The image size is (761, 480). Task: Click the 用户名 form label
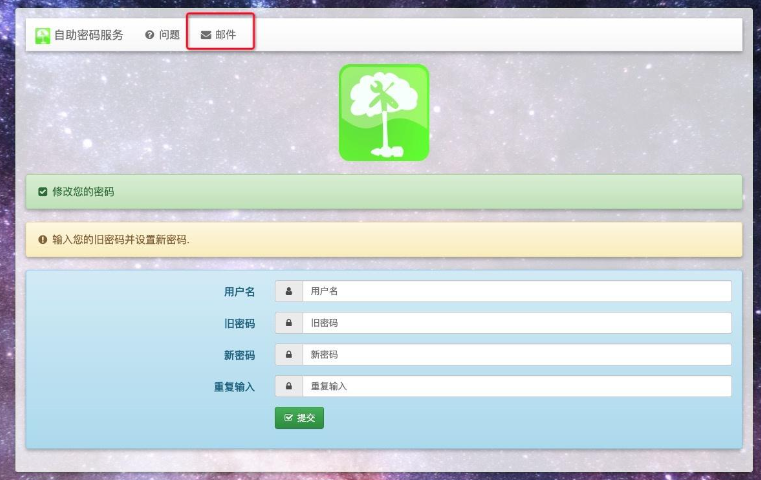239,292
